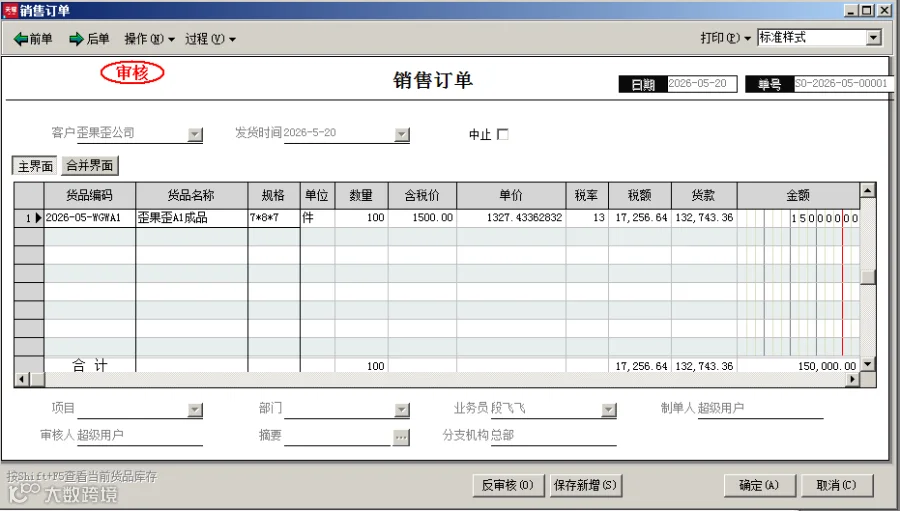Click the row 1 金额 digit grid cell

click(798, 218)
